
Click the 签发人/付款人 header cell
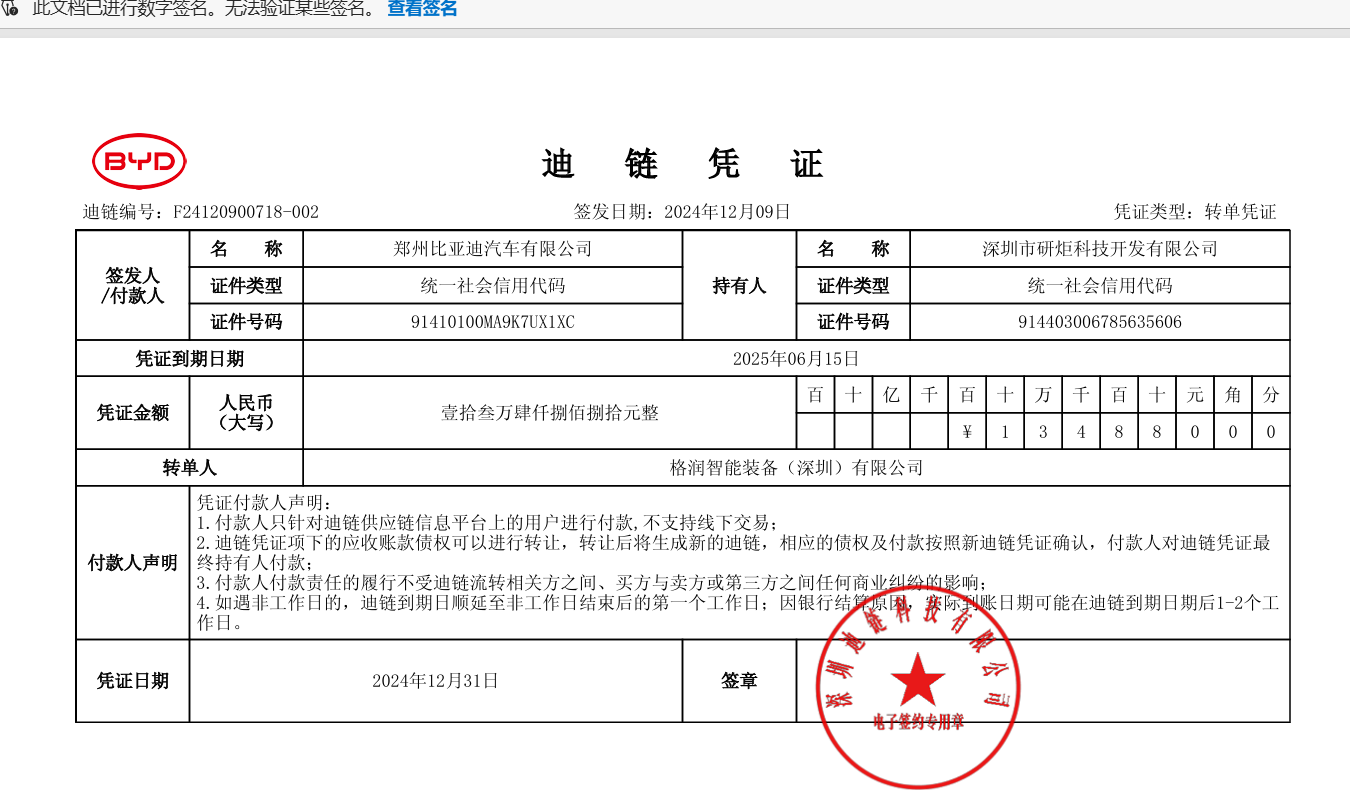click(x=133, y=285)
